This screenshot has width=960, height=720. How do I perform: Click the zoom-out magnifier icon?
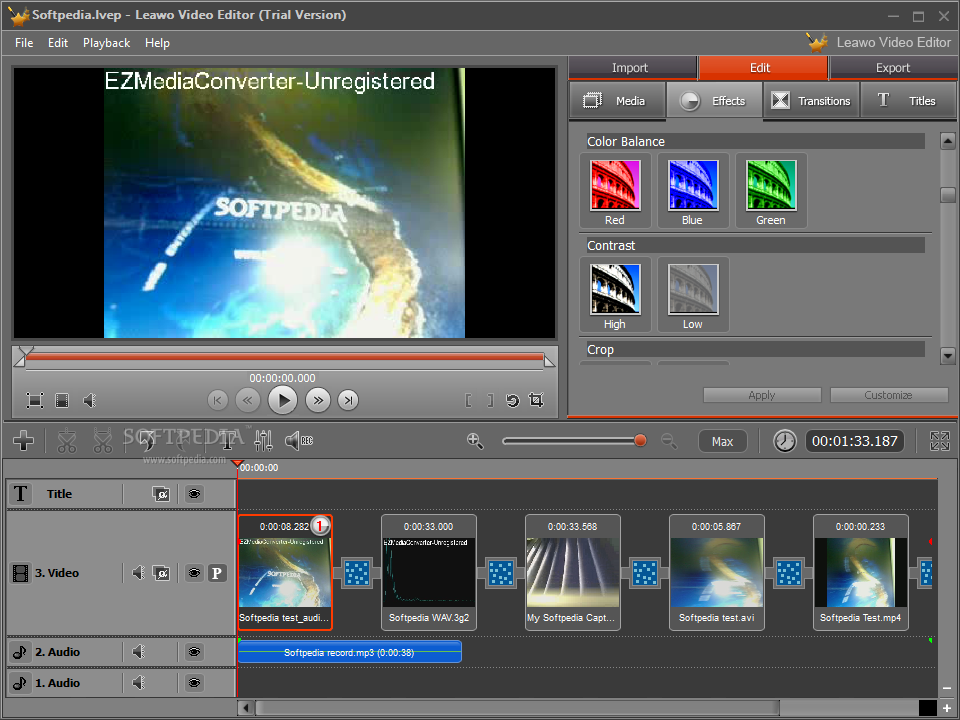click(x=669, y=441)
